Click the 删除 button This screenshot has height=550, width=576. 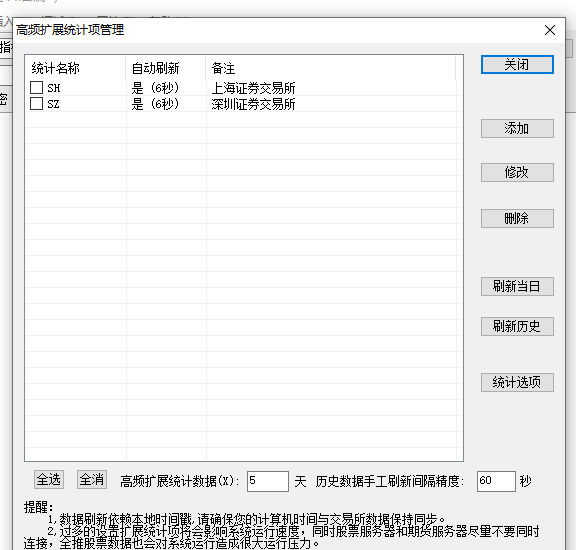pos(517,218)
